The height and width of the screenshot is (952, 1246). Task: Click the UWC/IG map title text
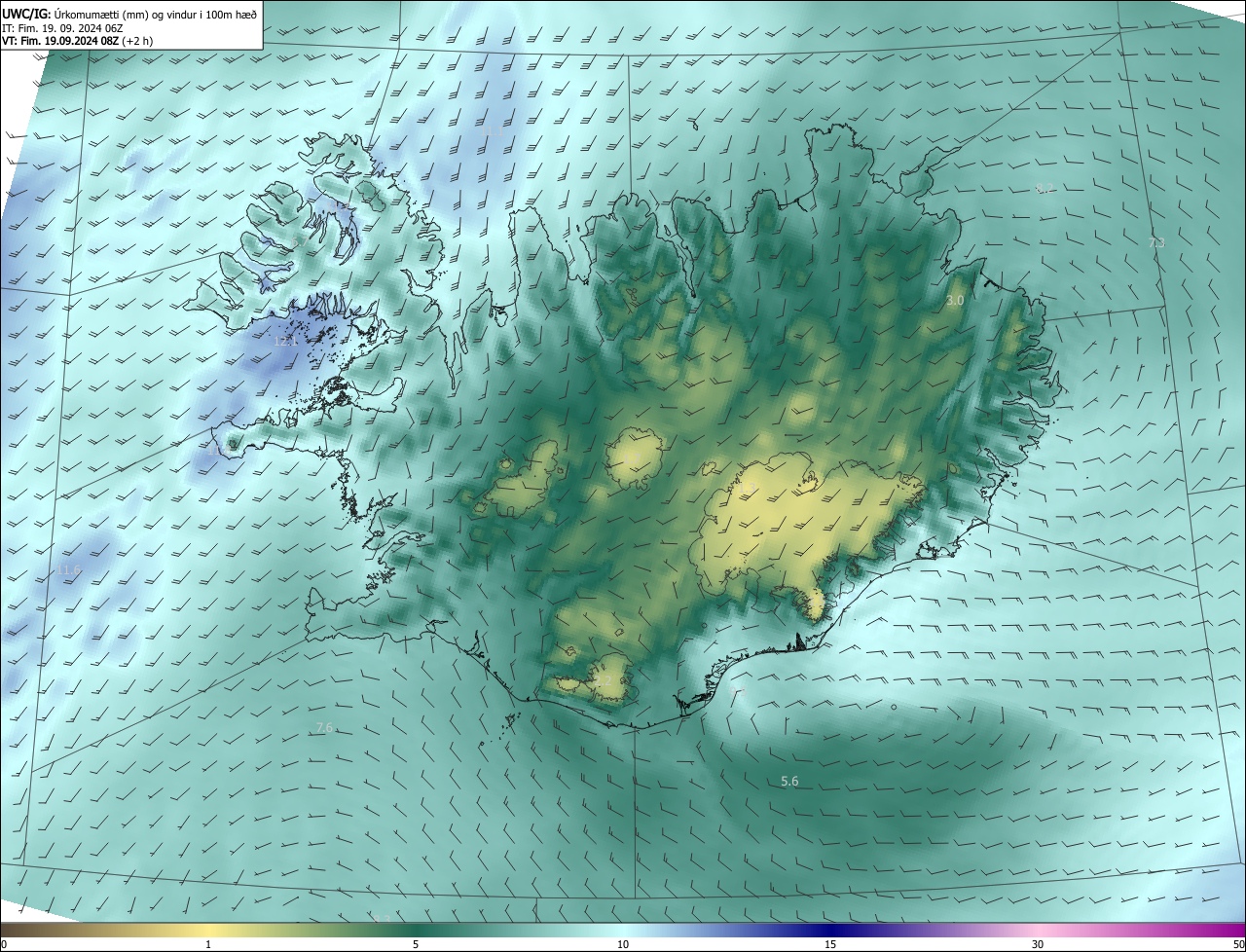point(129,13)
